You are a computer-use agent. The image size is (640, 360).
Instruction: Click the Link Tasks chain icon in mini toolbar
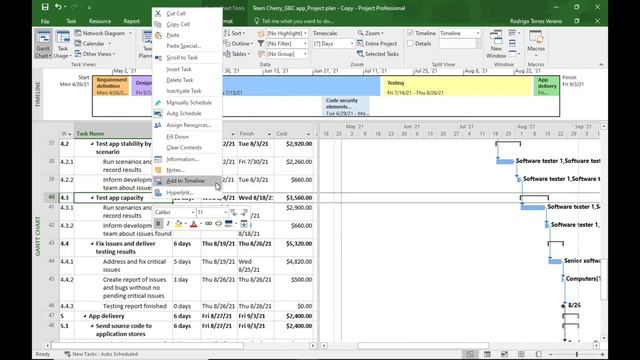pyautogui.click(x=209, y=223)
